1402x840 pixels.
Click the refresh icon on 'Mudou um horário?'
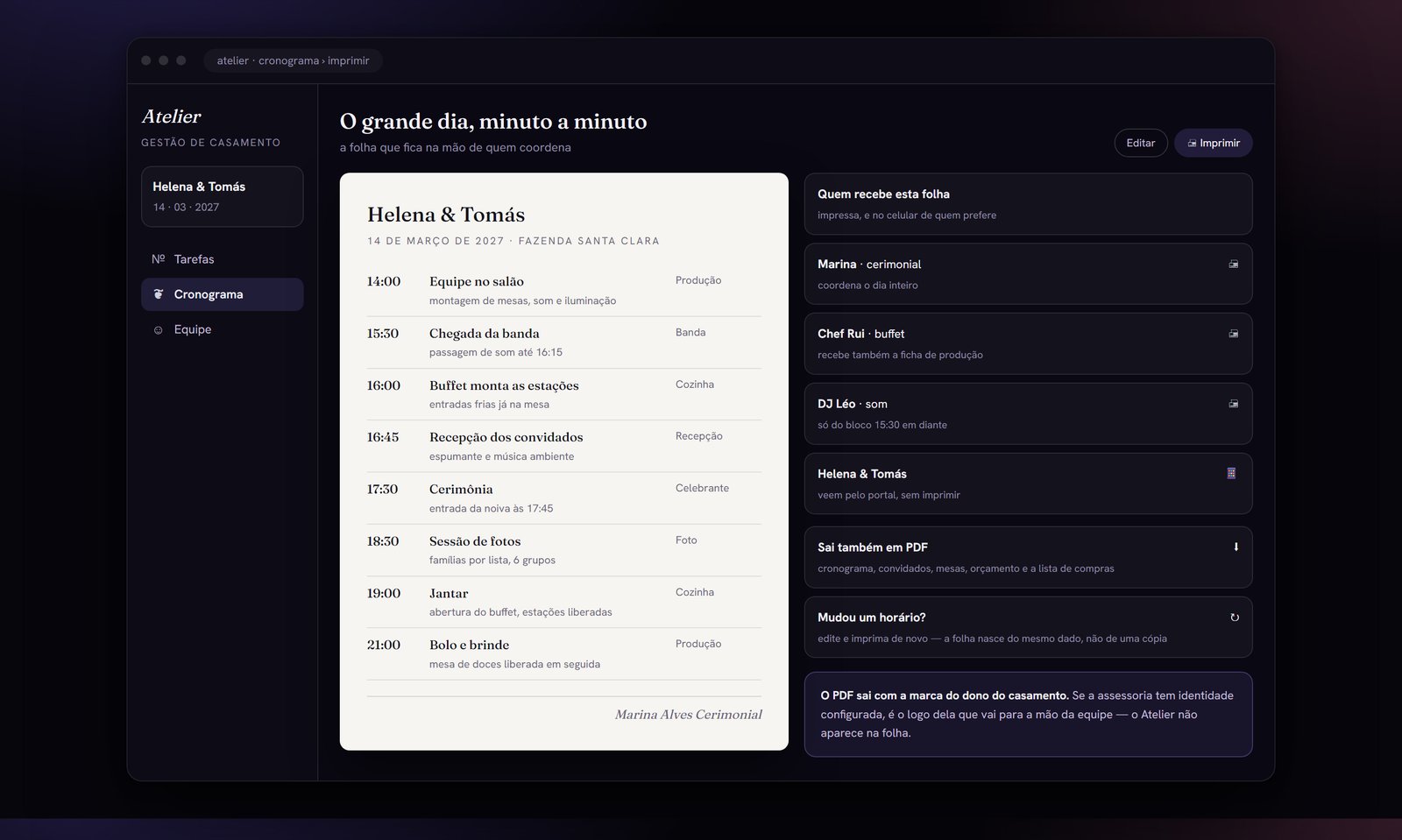[x=1235, y=618]
